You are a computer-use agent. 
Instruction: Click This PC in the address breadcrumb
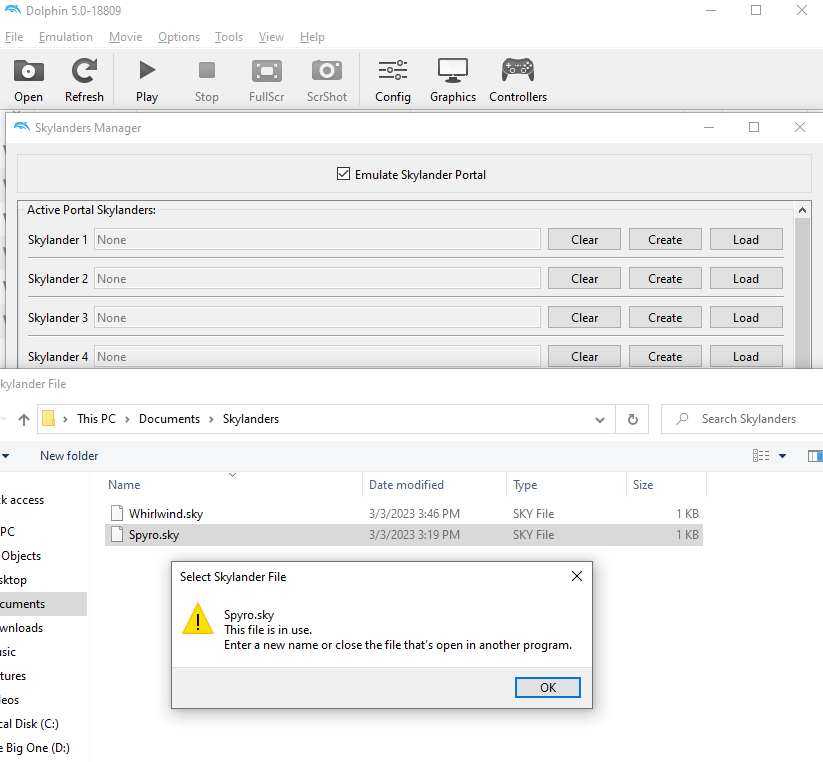coord(96,418)
